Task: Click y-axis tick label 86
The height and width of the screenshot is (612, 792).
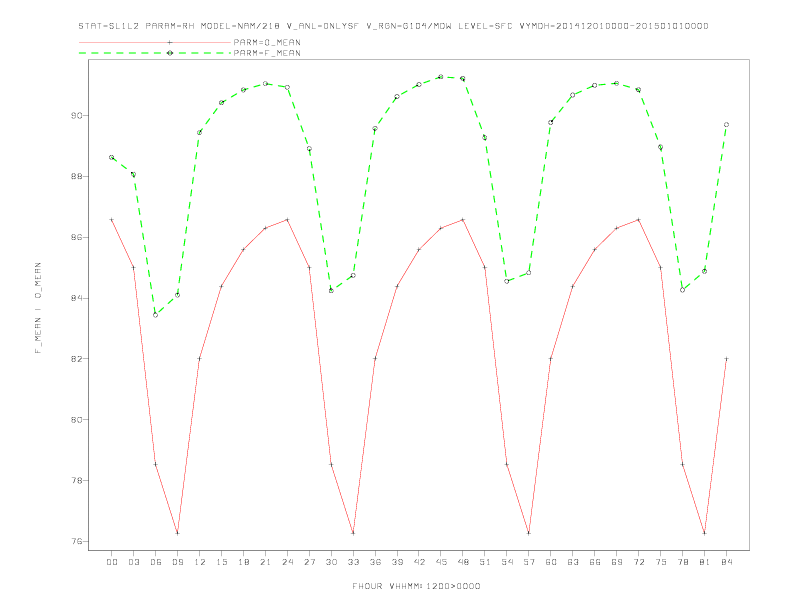Action: 76,237
